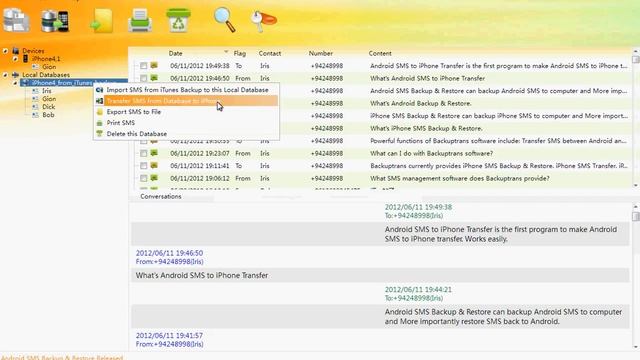Select the iPhone4,1 device node
Image resolution: width=640 pixels, height=360 pixels.
(x=46, y=59)
